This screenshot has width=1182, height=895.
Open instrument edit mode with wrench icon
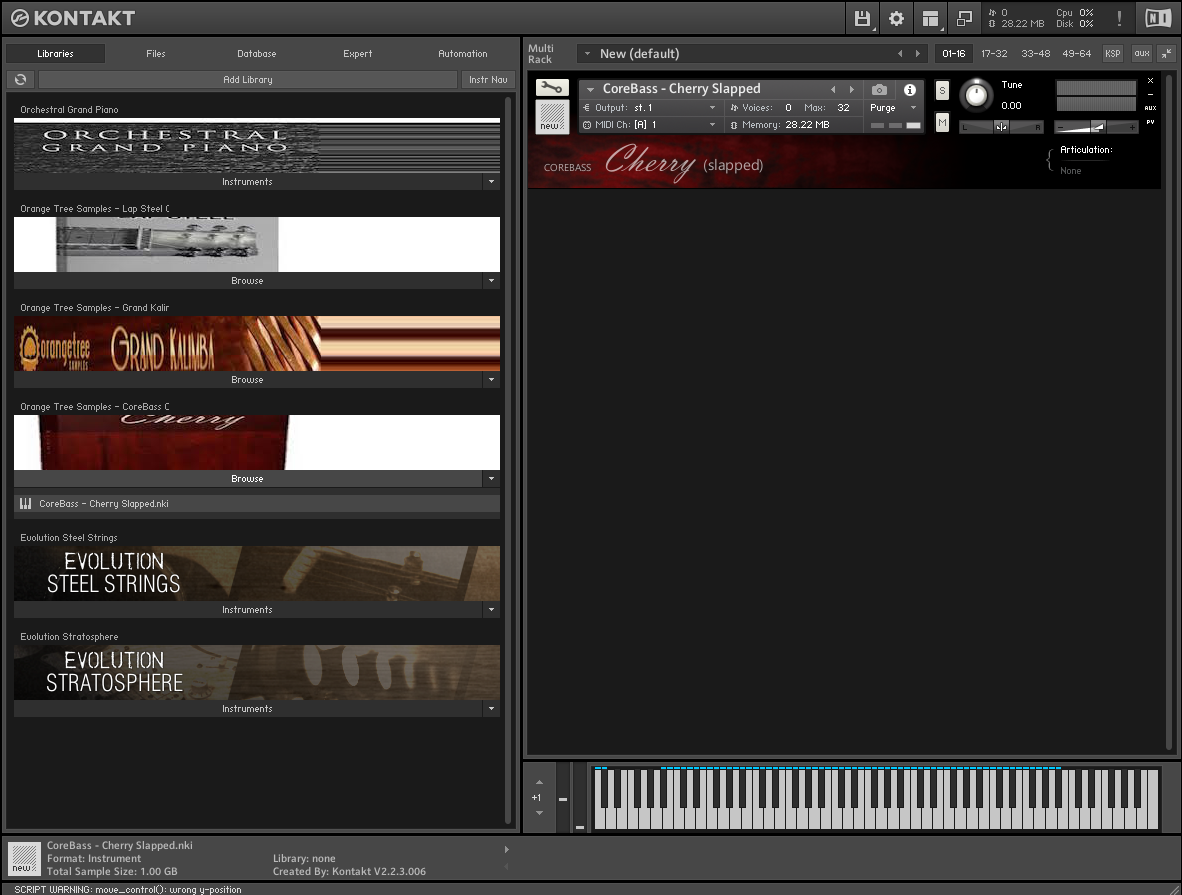[x=552, y=87]
